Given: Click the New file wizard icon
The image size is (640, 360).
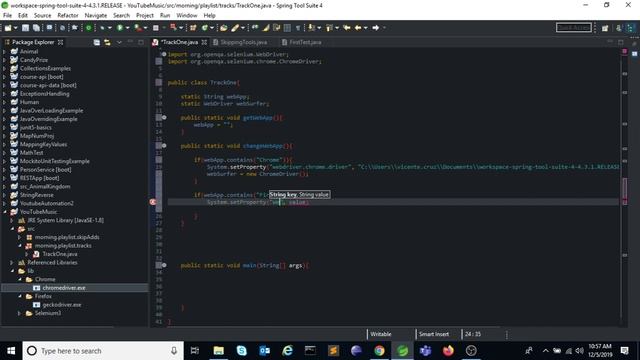Looking at the screenshot, I should coord(8,28).
